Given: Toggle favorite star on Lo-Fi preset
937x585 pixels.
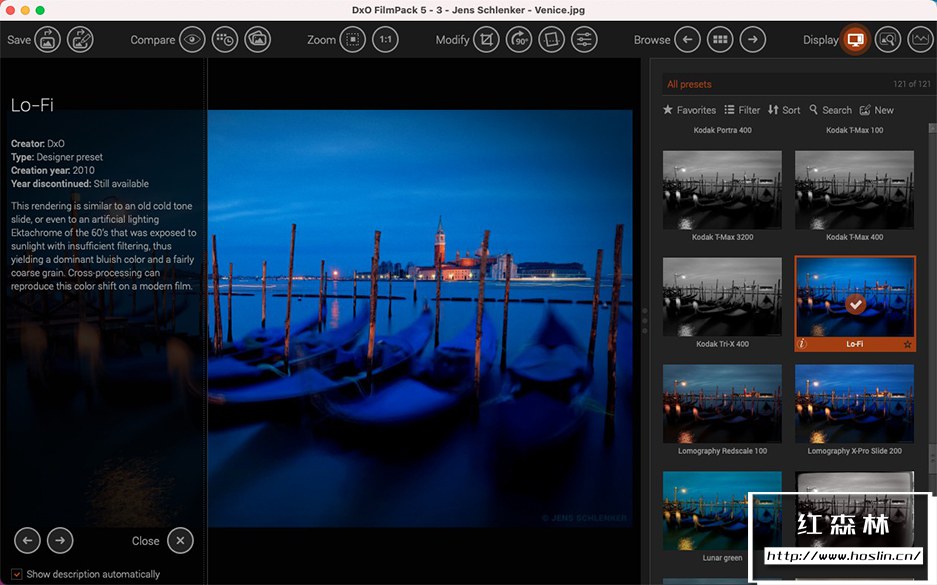Looking at the screenshot, I should 907,344.
